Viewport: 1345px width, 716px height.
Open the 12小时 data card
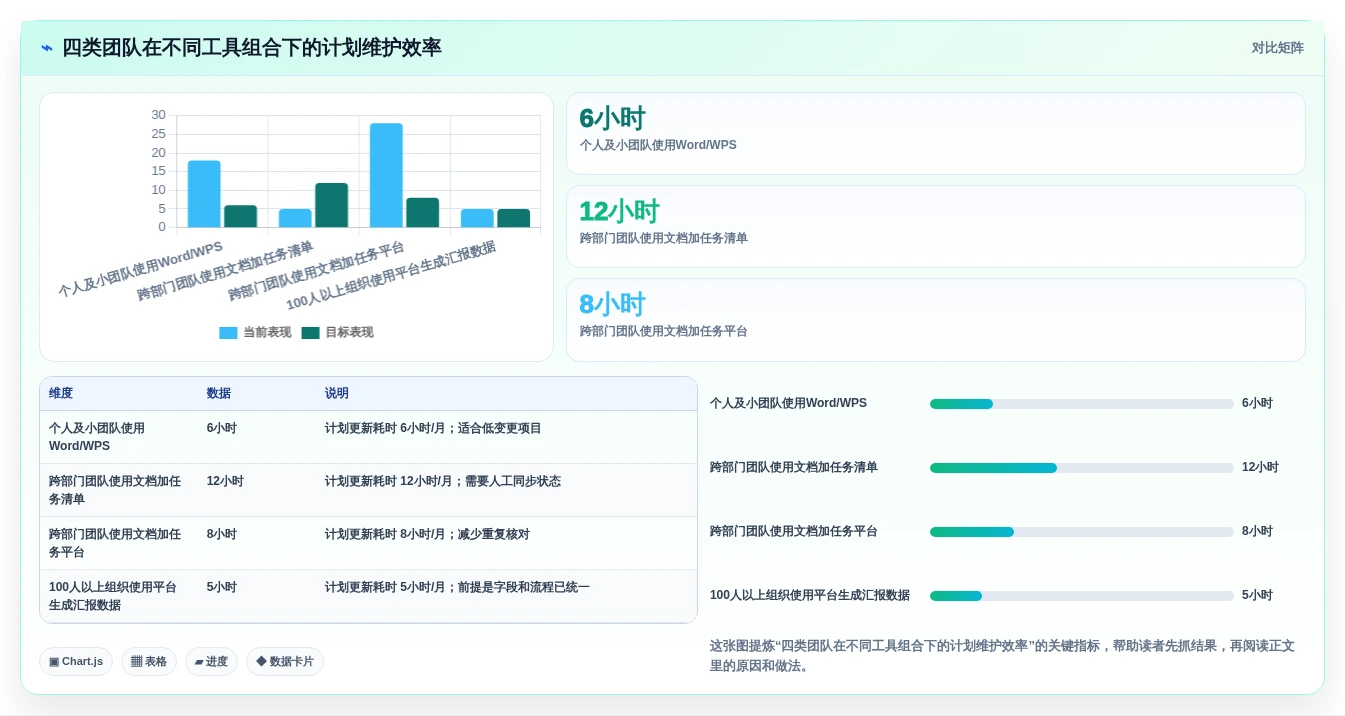pyautogui.click(x=935, y=226)
